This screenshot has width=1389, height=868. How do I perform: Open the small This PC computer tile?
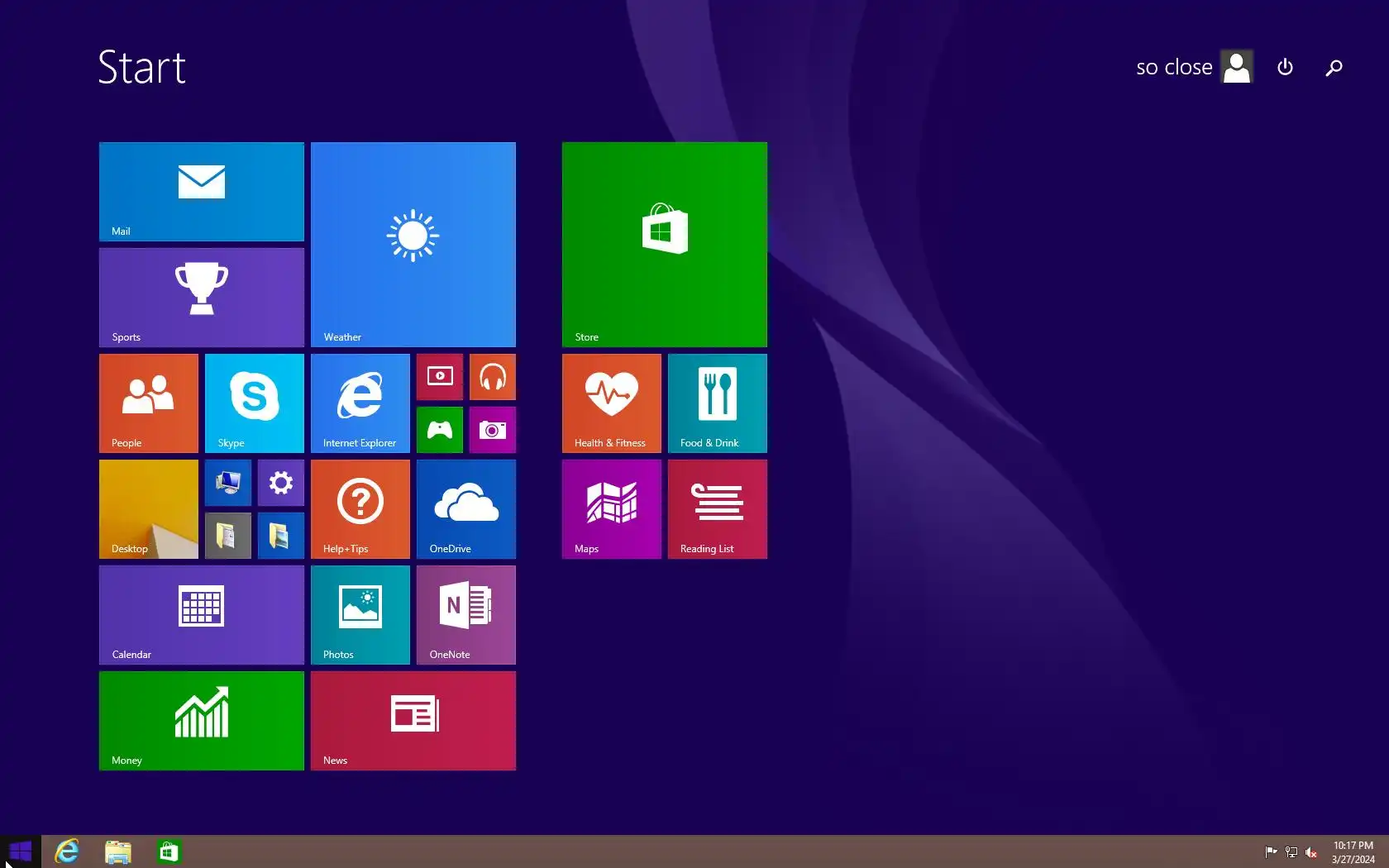[x=228, y=483]
